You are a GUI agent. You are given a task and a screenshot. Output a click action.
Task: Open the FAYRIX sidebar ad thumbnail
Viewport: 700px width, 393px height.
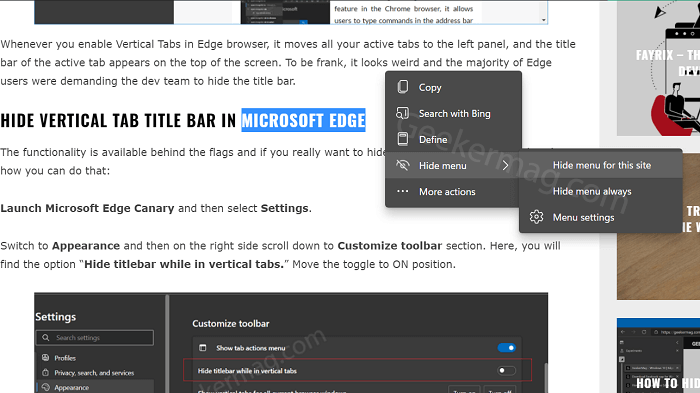pyautogui.click(x=658, y=68)
